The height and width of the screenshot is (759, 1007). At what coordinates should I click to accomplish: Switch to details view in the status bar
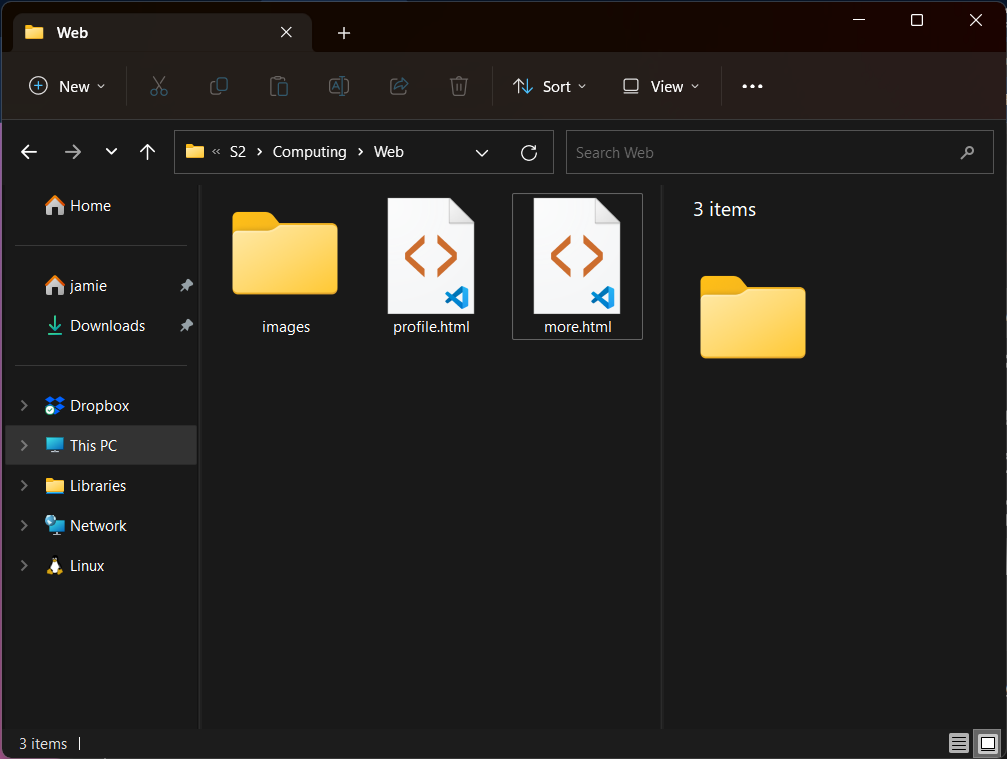click(959, 743)
